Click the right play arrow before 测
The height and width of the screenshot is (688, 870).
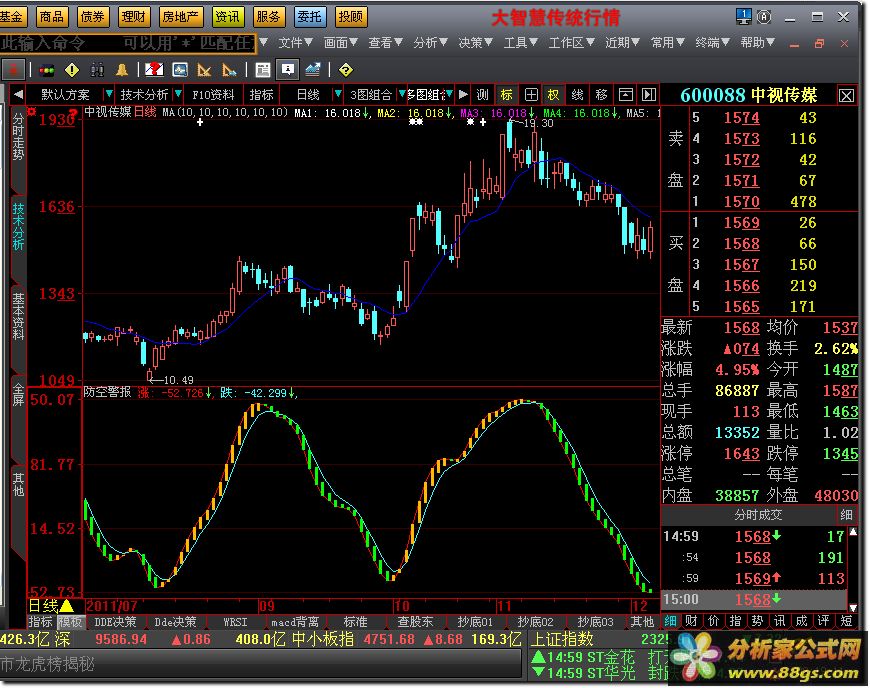pyautogui.click(x=463, y=94)
